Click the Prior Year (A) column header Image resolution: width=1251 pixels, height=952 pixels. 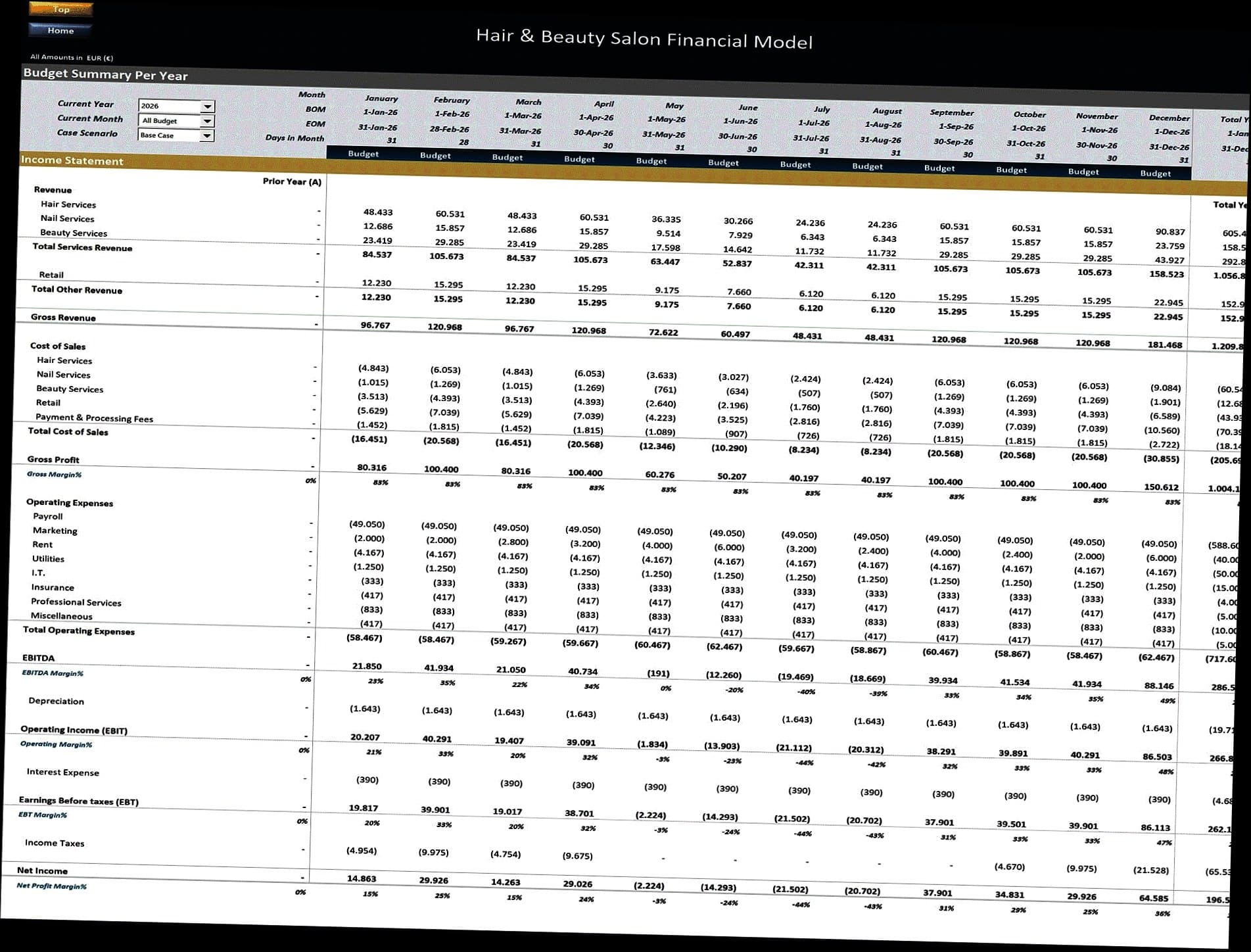click(x=292, y=181)
